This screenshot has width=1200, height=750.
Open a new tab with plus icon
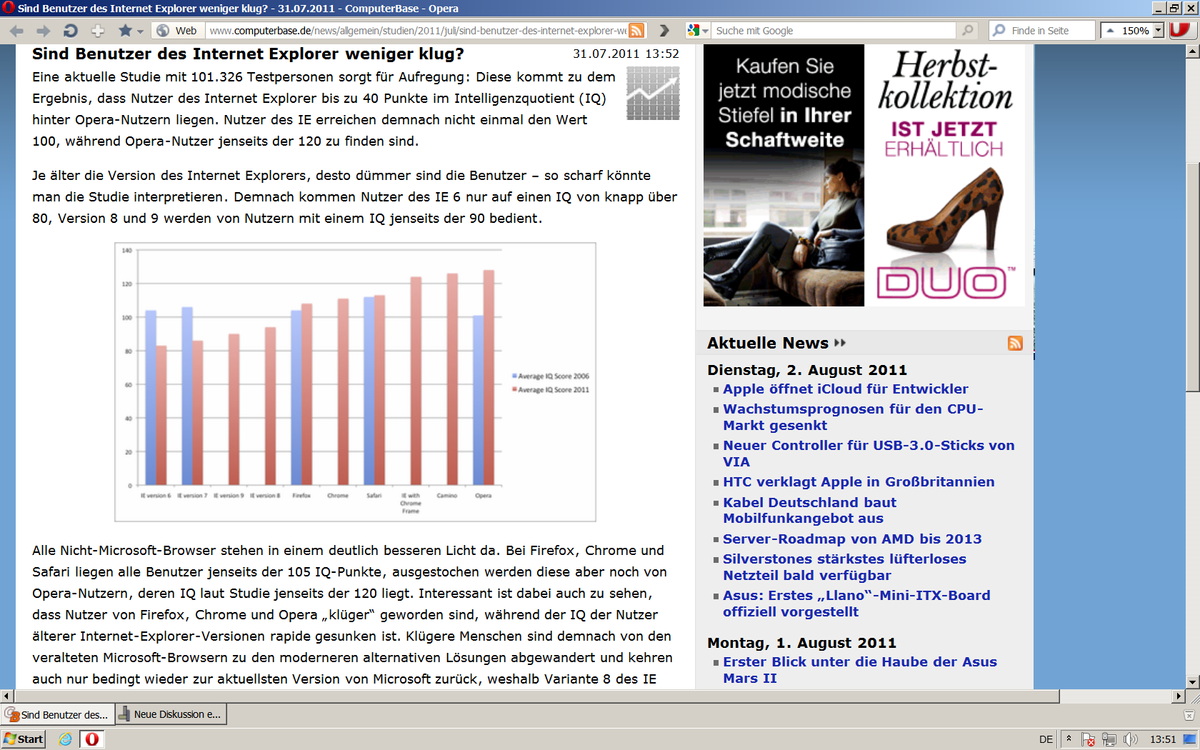(98, 31)
